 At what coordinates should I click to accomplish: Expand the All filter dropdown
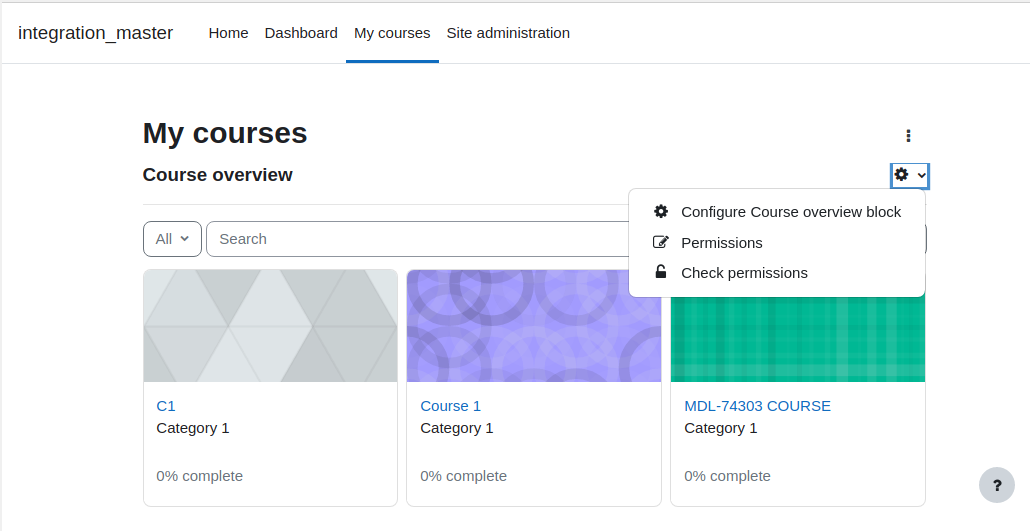point(172,239)
